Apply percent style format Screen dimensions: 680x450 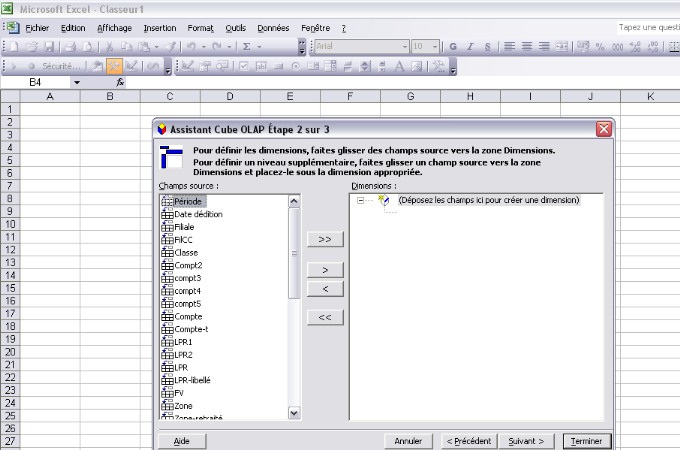click(x=600, y=46)
